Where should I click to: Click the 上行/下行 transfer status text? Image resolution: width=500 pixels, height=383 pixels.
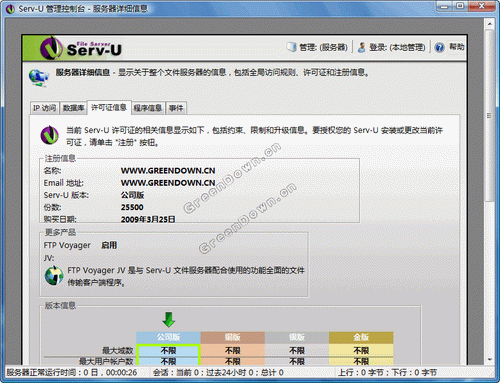(x=387, y=373)
